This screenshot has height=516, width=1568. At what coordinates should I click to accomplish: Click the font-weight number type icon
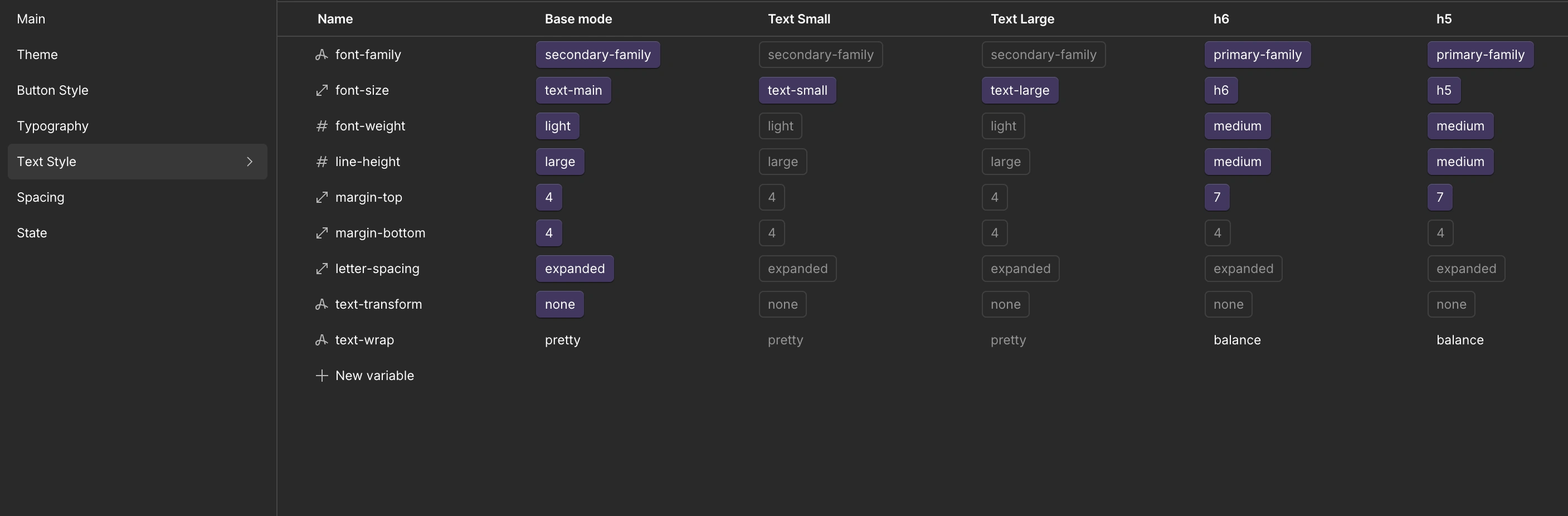322,126
